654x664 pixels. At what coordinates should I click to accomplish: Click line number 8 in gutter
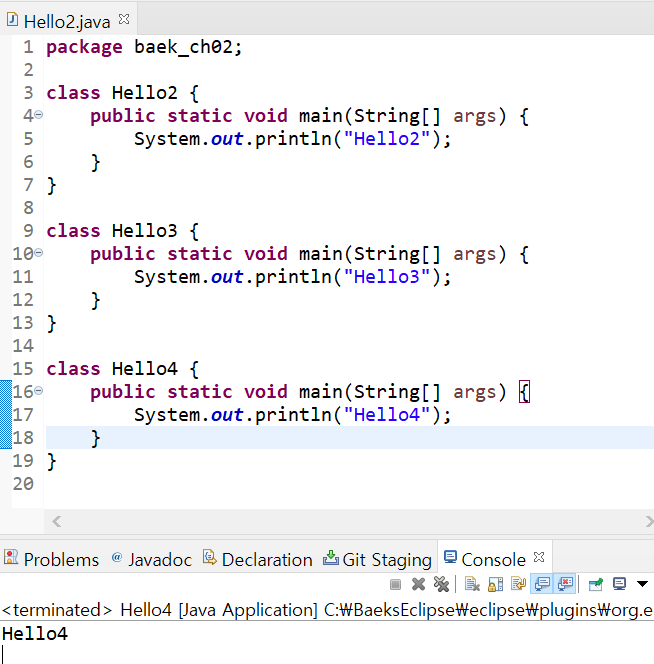coord(28,208)
